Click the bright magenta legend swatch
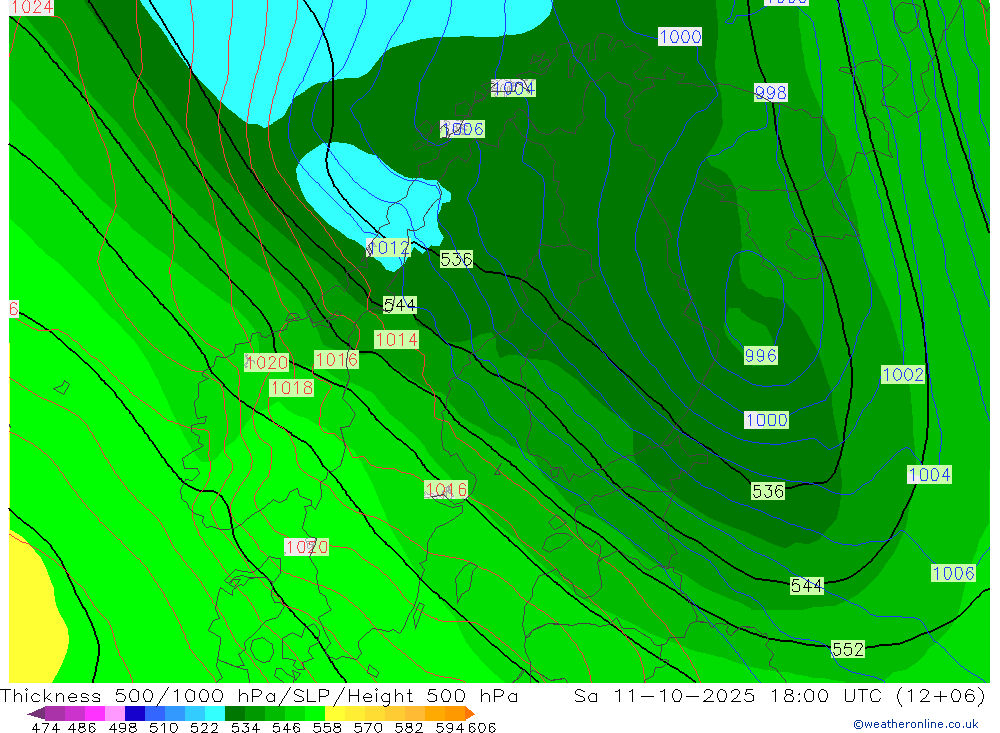This screenshot has height=733, width=1000. (95, 713)
